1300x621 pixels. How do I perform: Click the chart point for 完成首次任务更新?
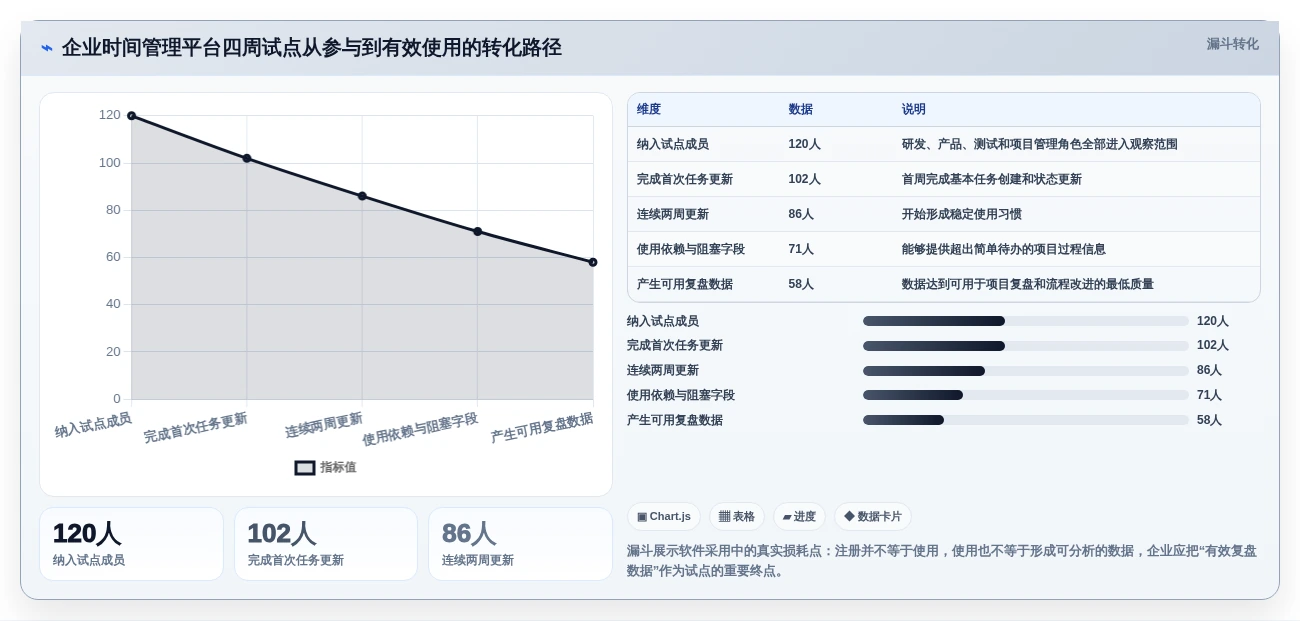click(x=247, y=158)
